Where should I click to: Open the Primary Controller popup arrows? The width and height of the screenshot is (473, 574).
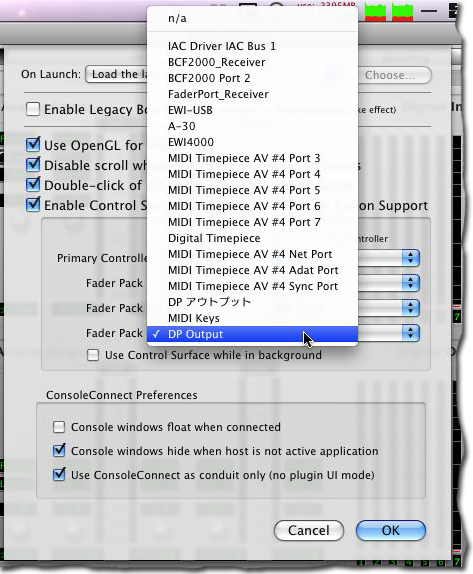point(410,258)
